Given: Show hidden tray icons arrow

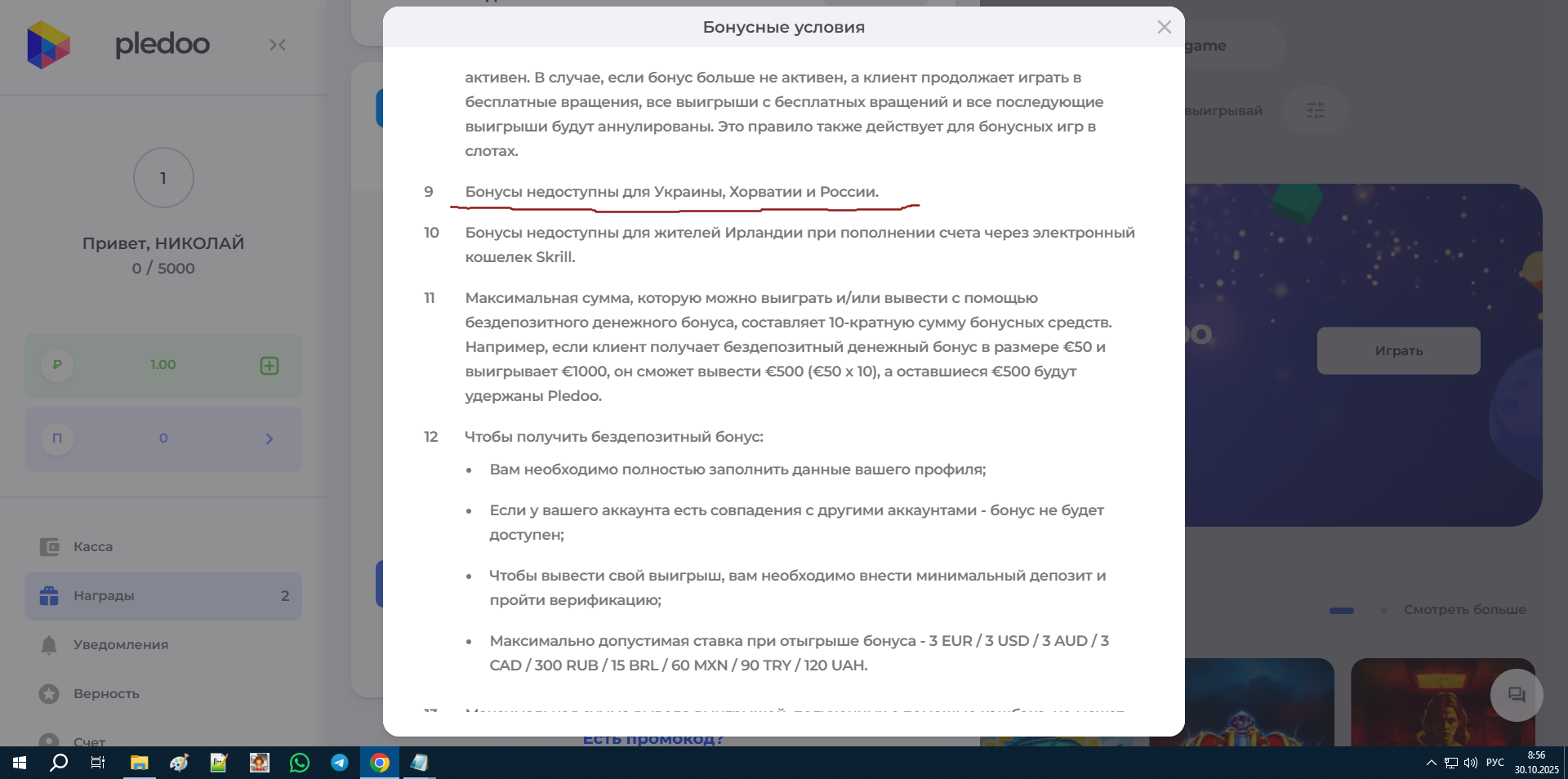Looking at the screenshot, I should [1431, 763].
